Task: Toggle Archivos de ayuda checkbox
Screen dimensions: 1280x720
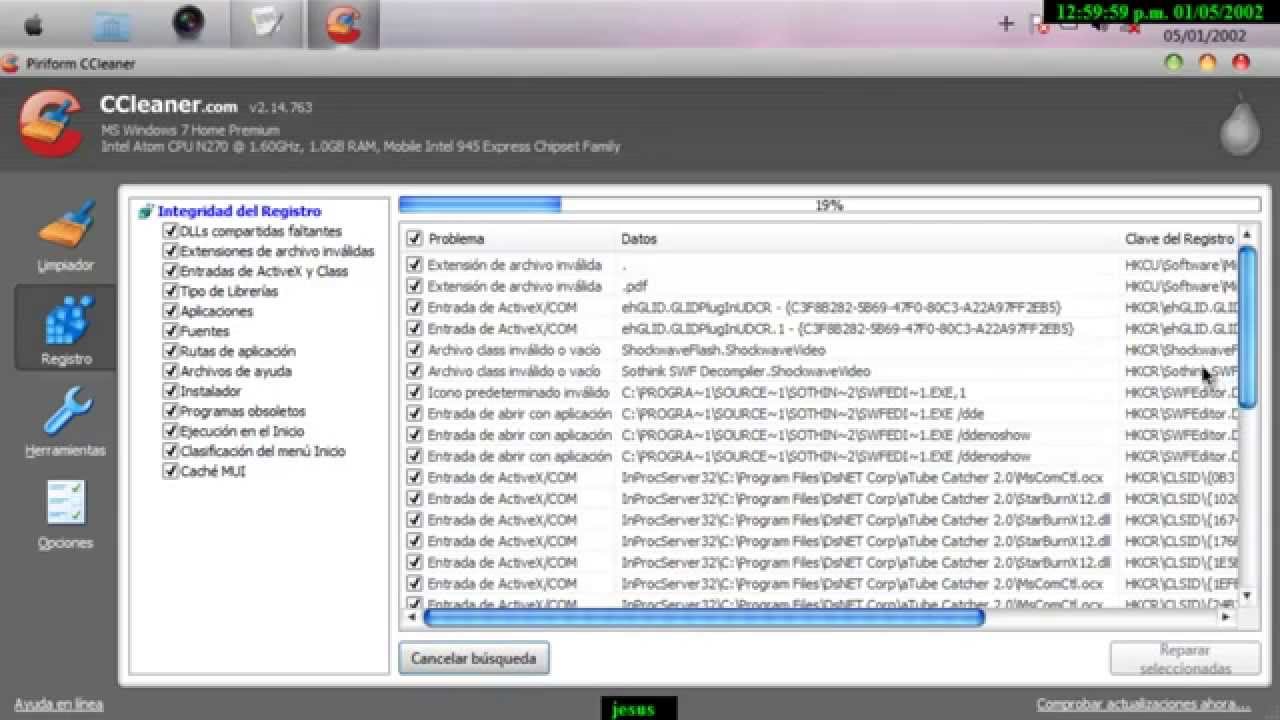Action: pyautogui.click(x=170, y=371)
